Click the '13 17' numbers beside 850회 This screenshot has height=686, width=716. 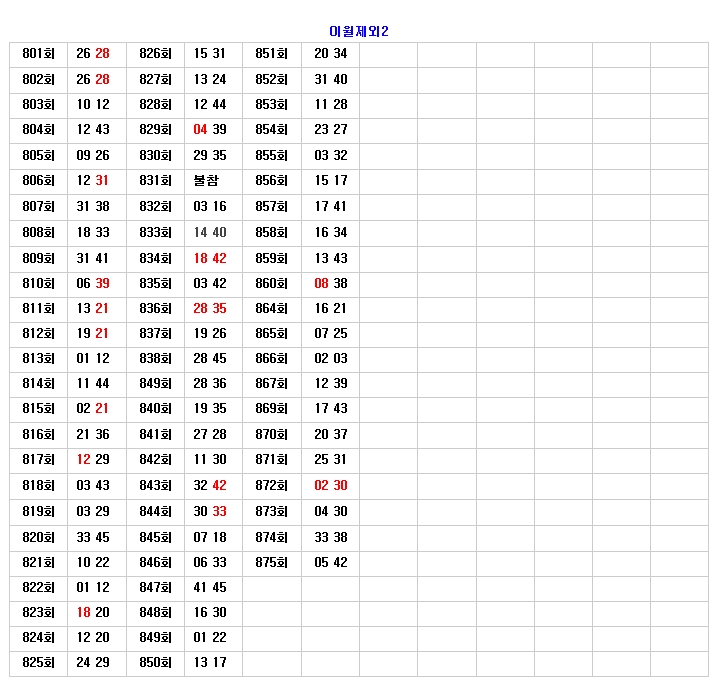(x=210, y=662)
